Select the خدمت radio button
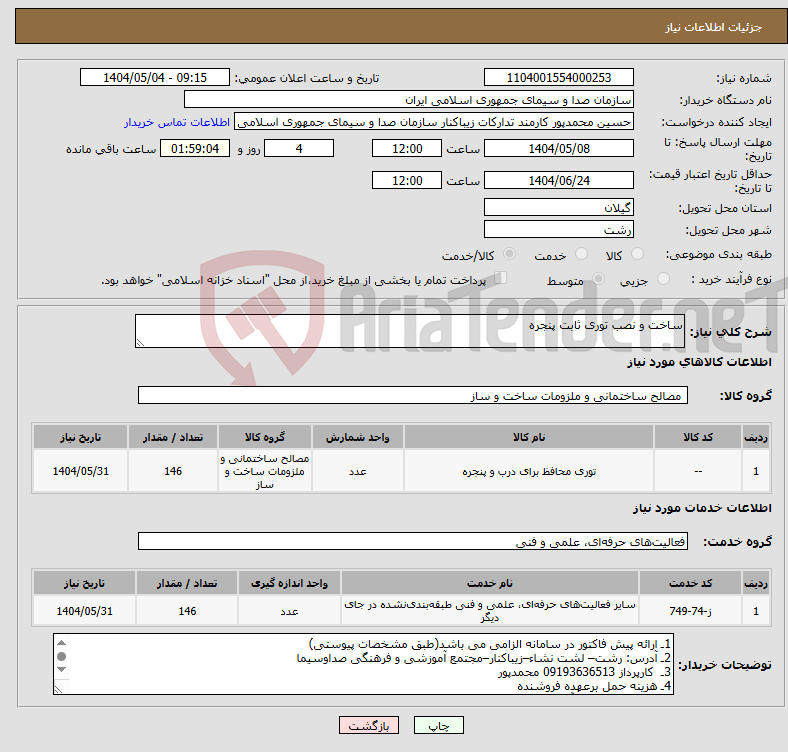The width and height of the screenshot is (788, 752). click(581, 254)
